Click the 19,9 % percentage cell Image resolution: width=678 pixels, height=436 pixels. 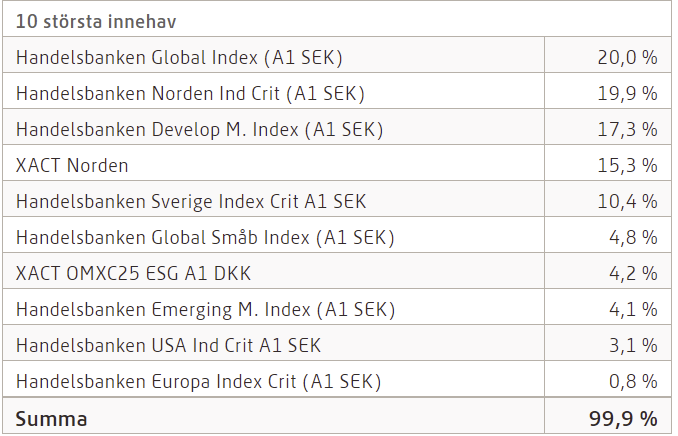[627, 93]
